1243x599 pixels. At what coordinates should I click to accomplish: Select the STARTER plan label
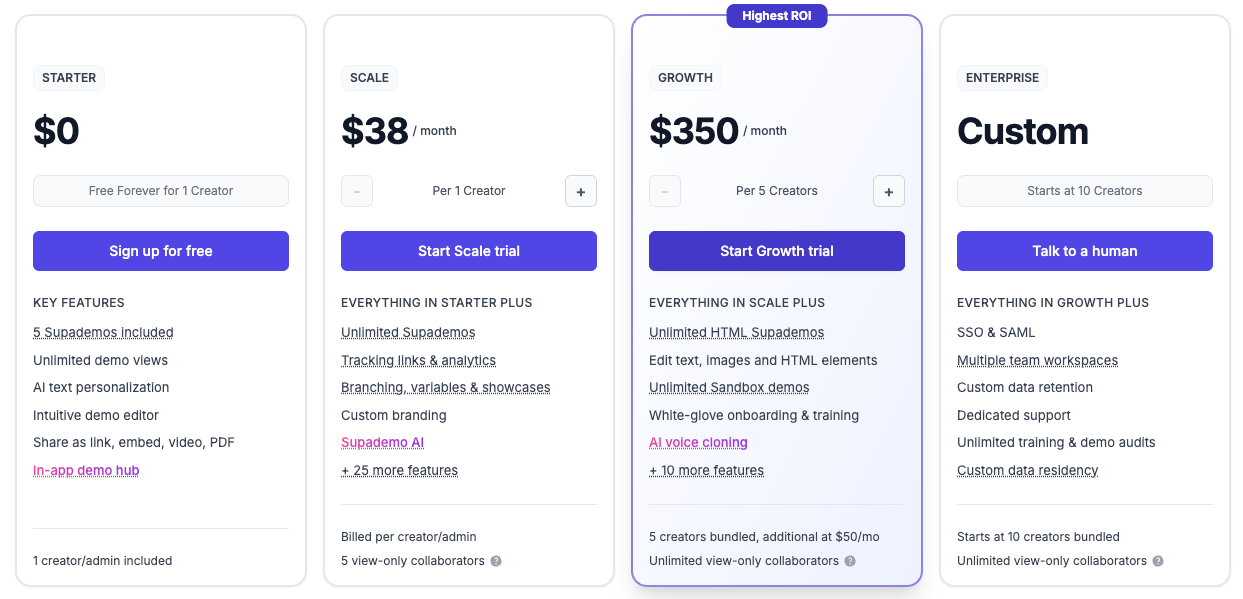pos(68,78)
